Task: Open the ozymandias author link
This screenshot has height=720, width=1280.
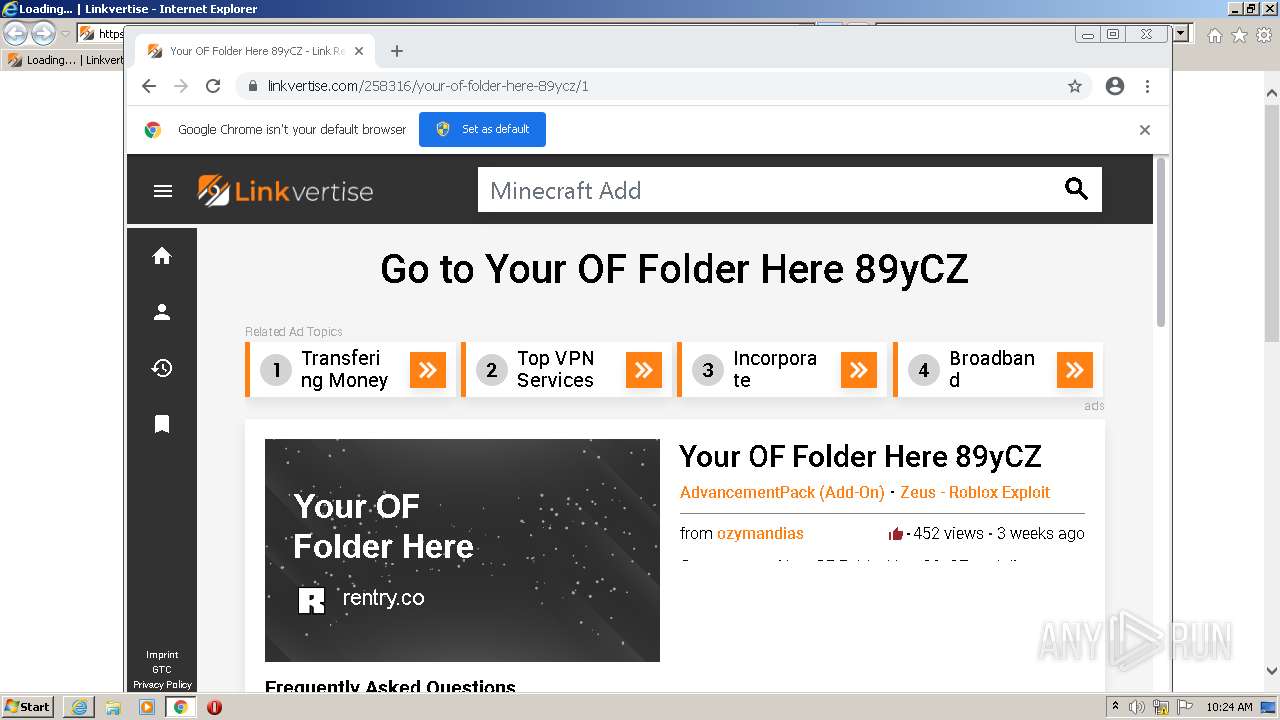Action: [760, 534]
